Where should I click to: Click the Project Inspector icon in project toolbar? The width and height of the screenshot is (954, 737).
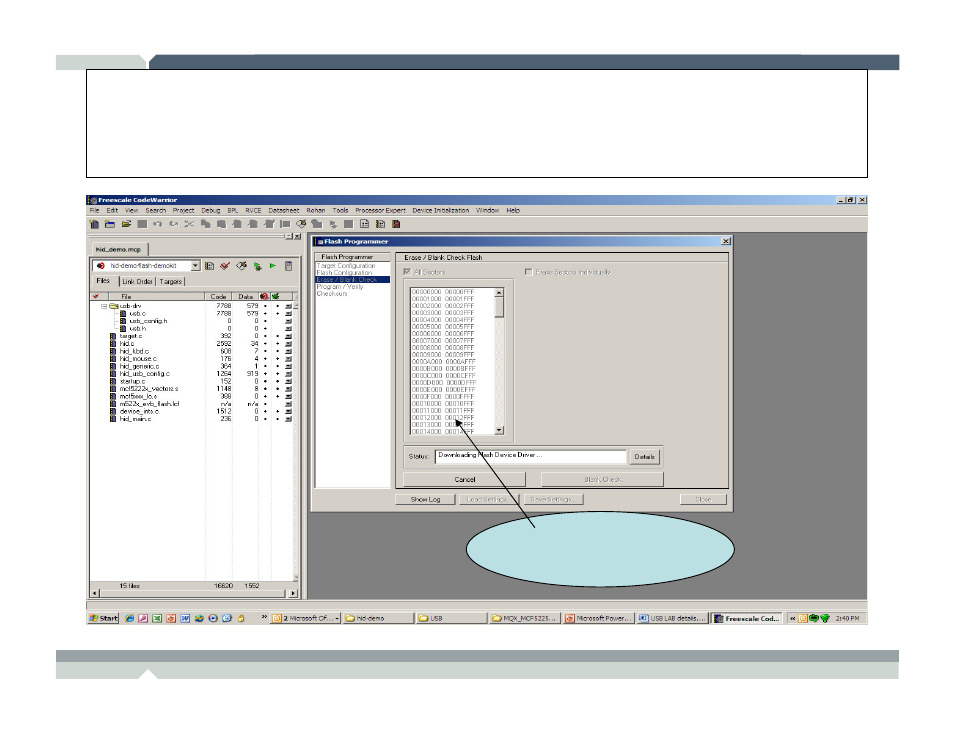click(288, 266)
